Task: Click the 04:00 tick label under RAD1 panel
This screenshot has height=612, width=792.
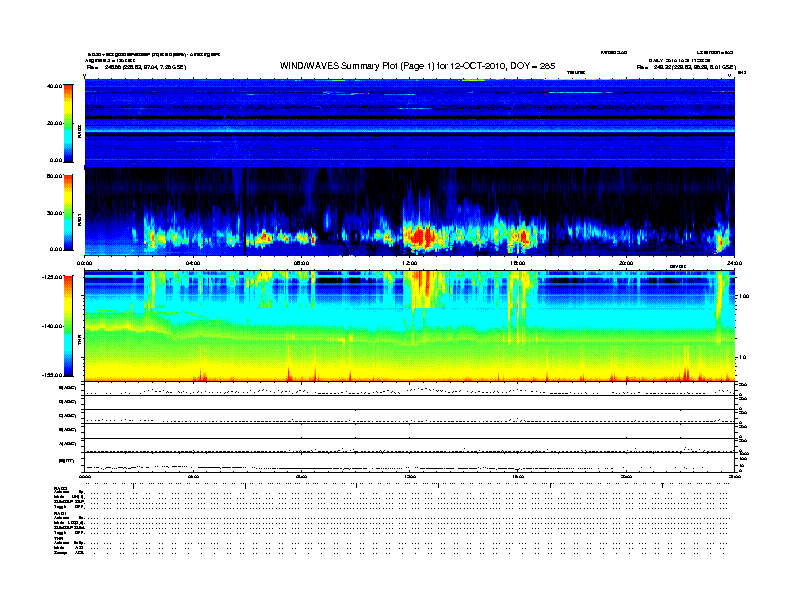Action: (x=193, y=263)
